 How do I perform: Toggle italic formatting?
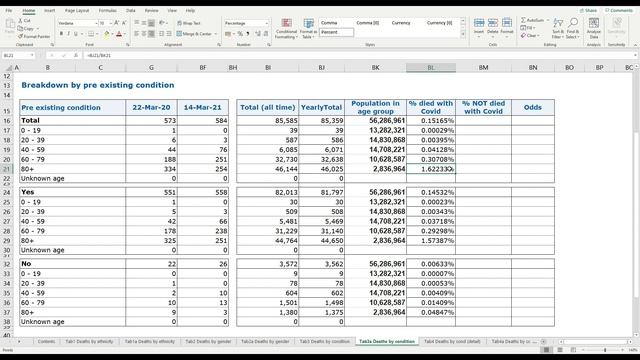click(68, 34)
